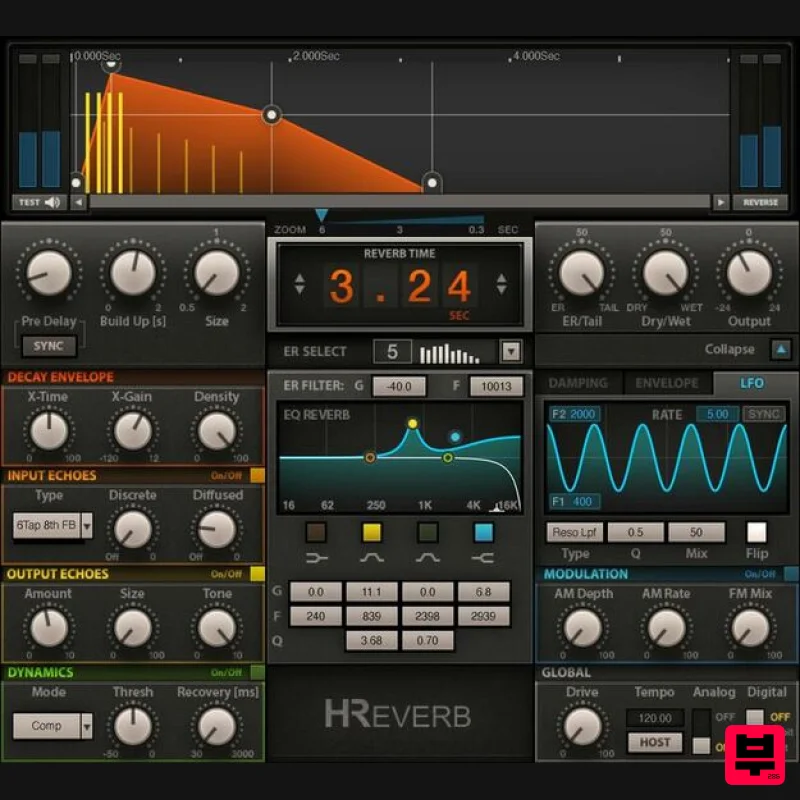Click the blue zoom triangle marker
Viewport: 800px width, 800px height.
point(321,215)
